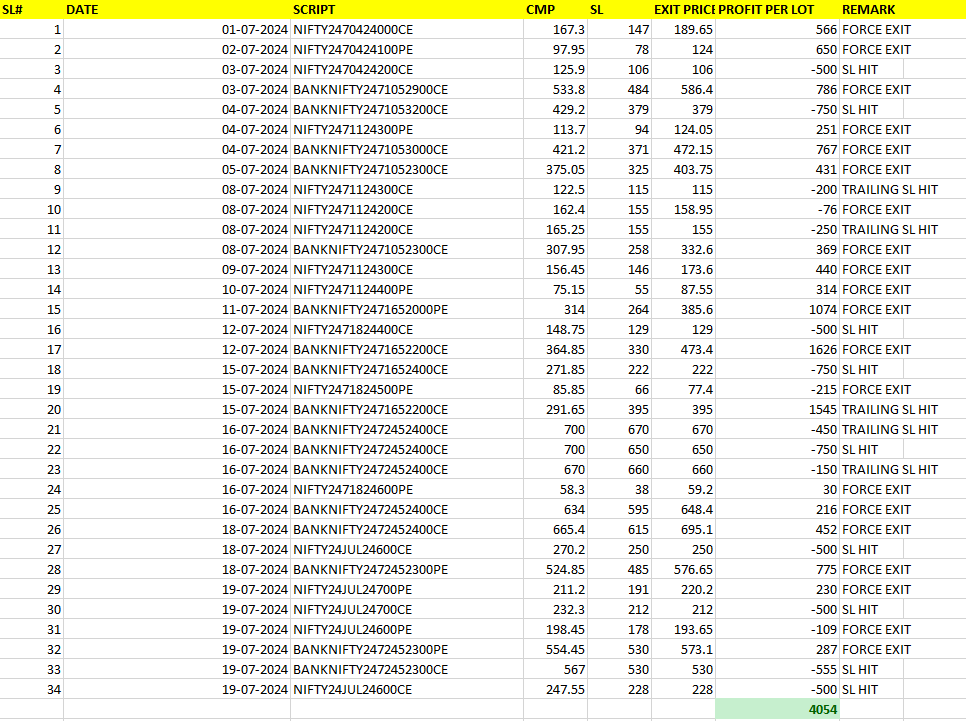Click script cell NIFTY2470424100PE

pos(407,49)
